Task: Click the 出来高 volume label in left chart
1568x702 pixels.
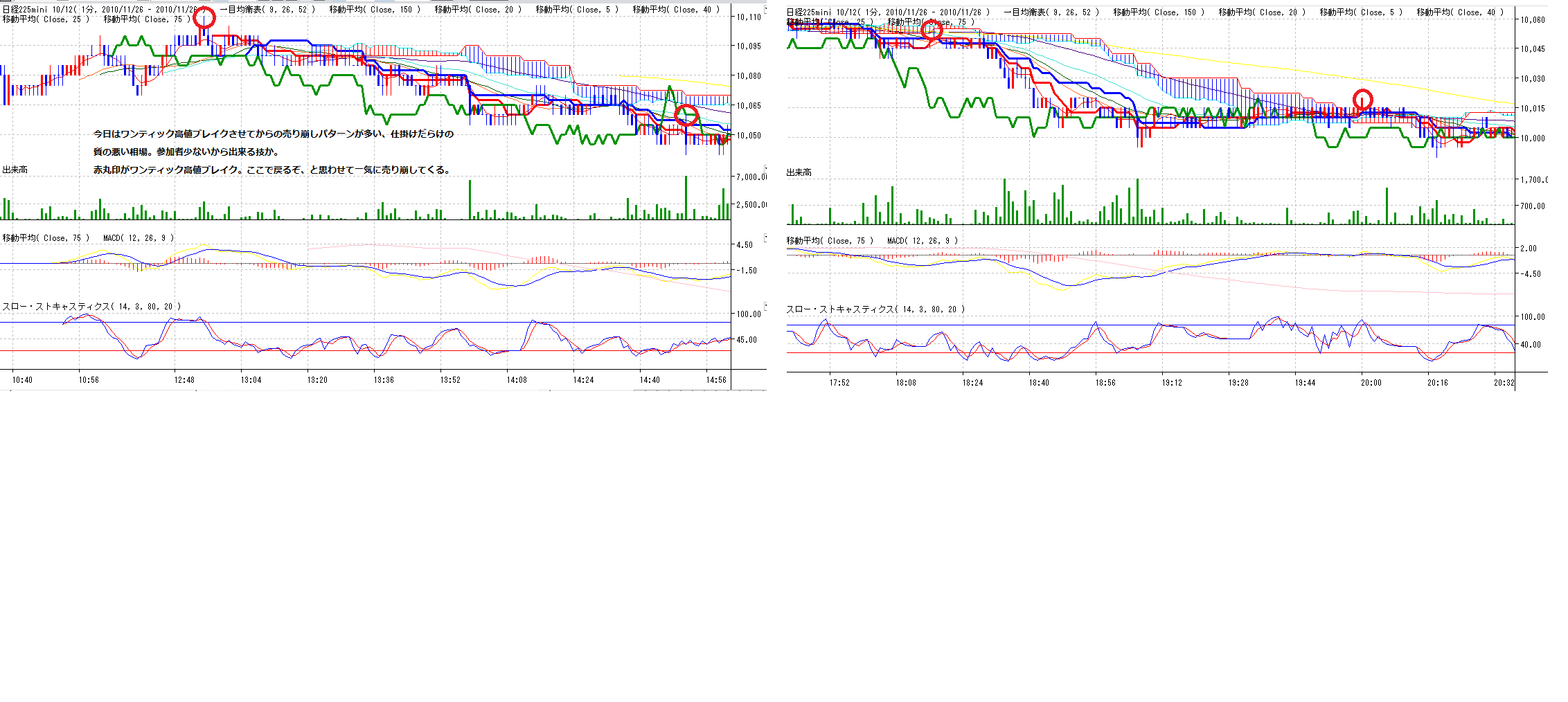Action: coord(15,170)
